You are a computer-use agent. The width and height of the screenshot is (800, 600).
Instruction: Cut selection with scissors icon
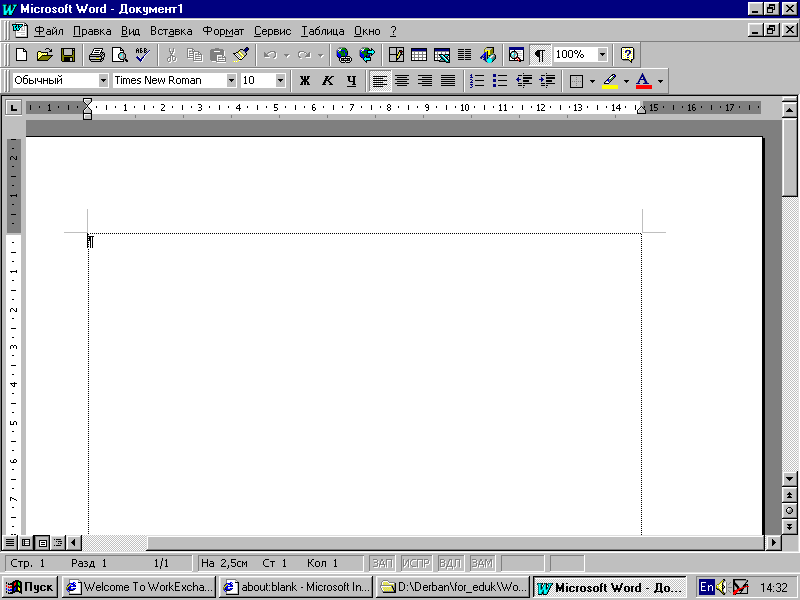click(171, 55)
